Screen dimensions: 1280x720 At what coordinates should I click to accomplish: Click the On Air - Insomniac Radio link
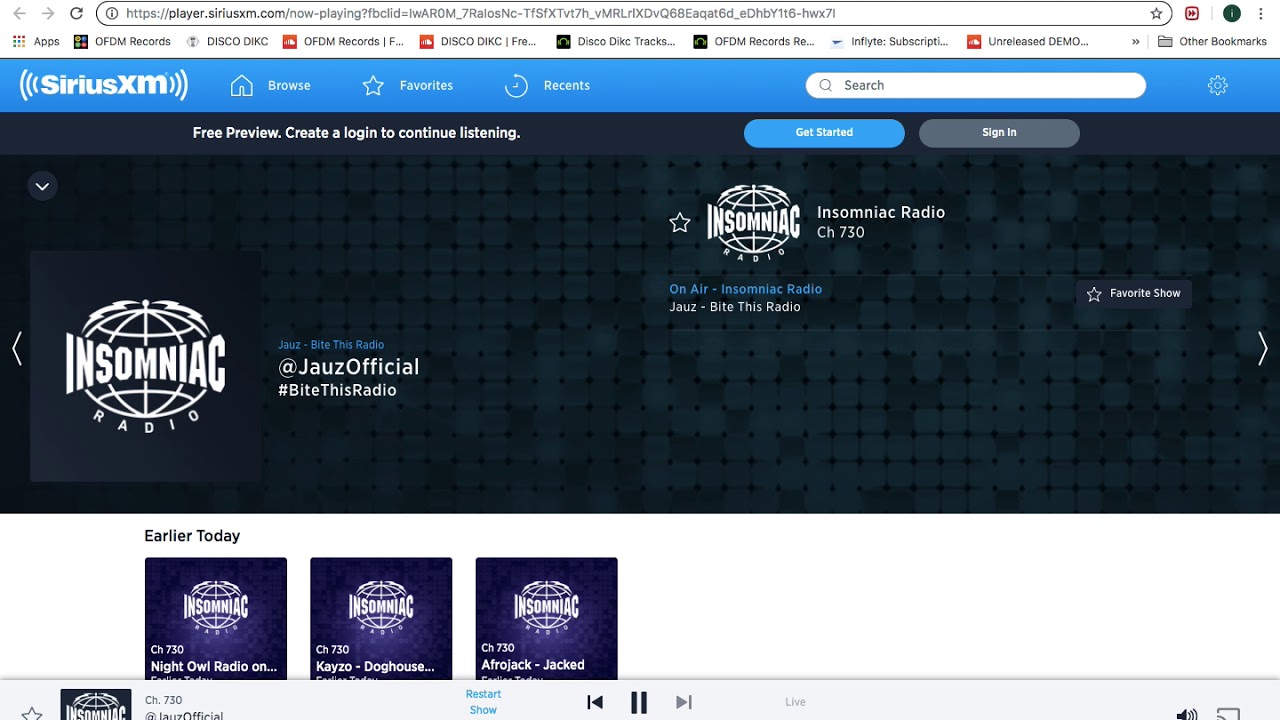point(745,289)
